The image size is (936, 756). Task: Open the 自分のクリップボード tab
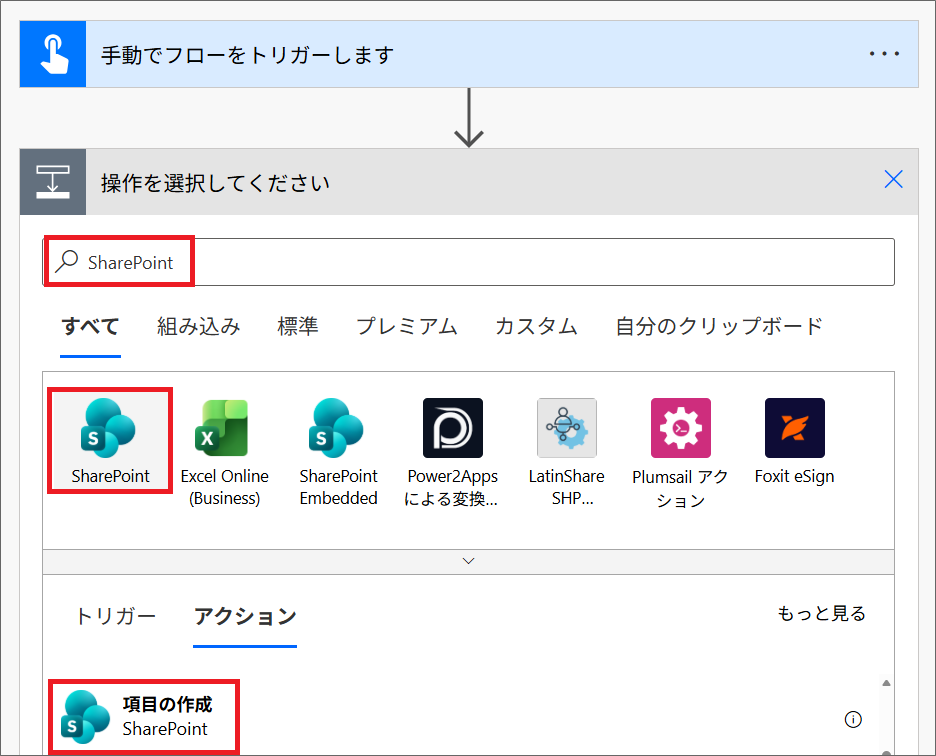(719, 327)
